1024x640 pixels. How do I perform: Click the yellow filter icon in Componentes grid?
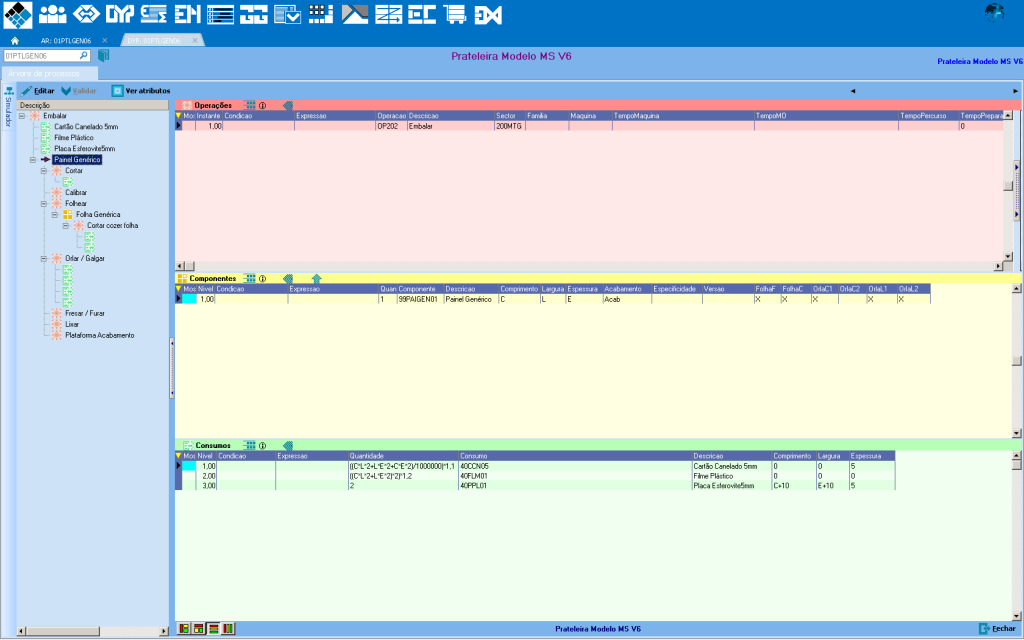coord(179,288)
